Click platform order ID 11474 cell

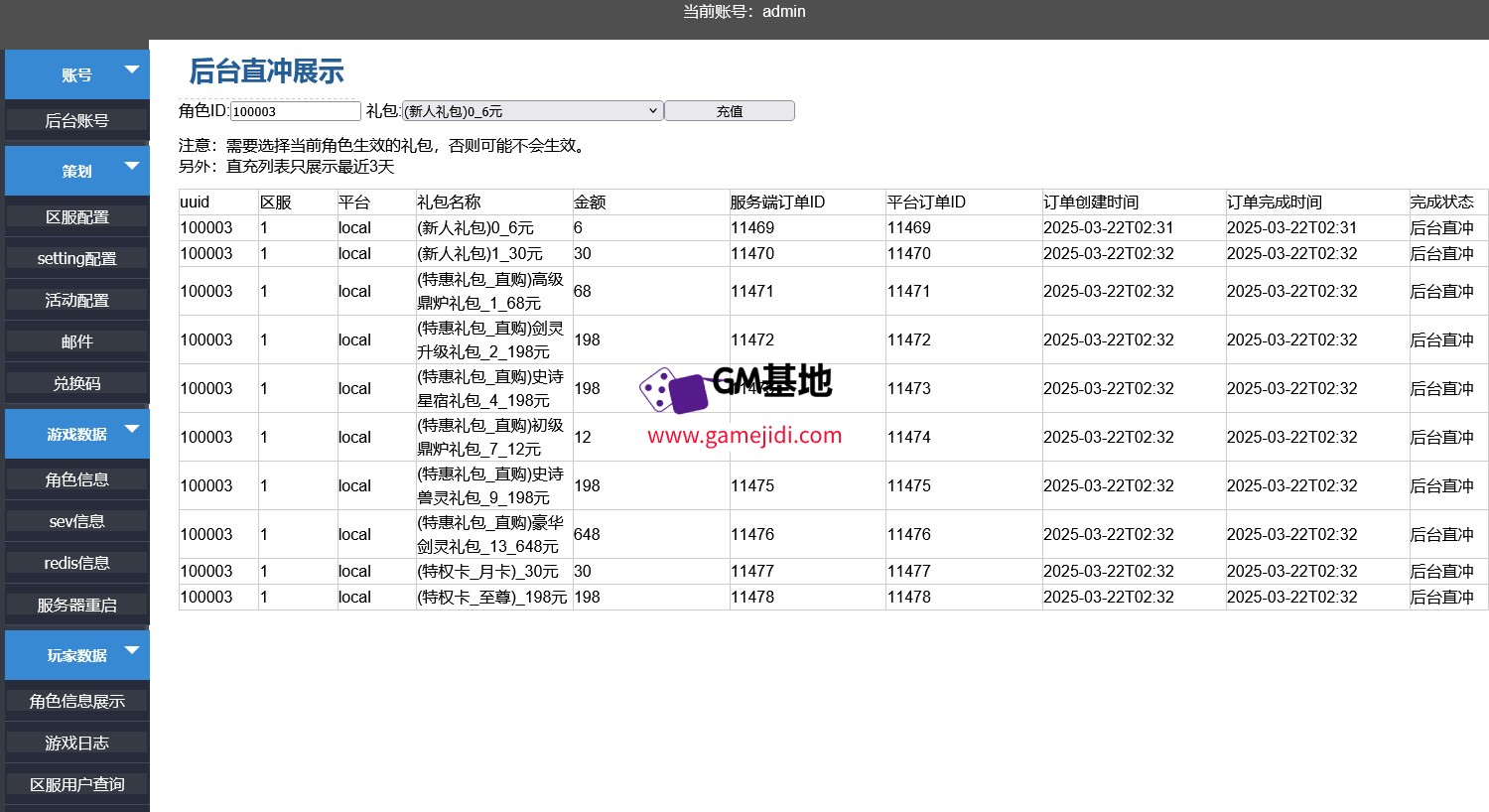pos(964,437)
